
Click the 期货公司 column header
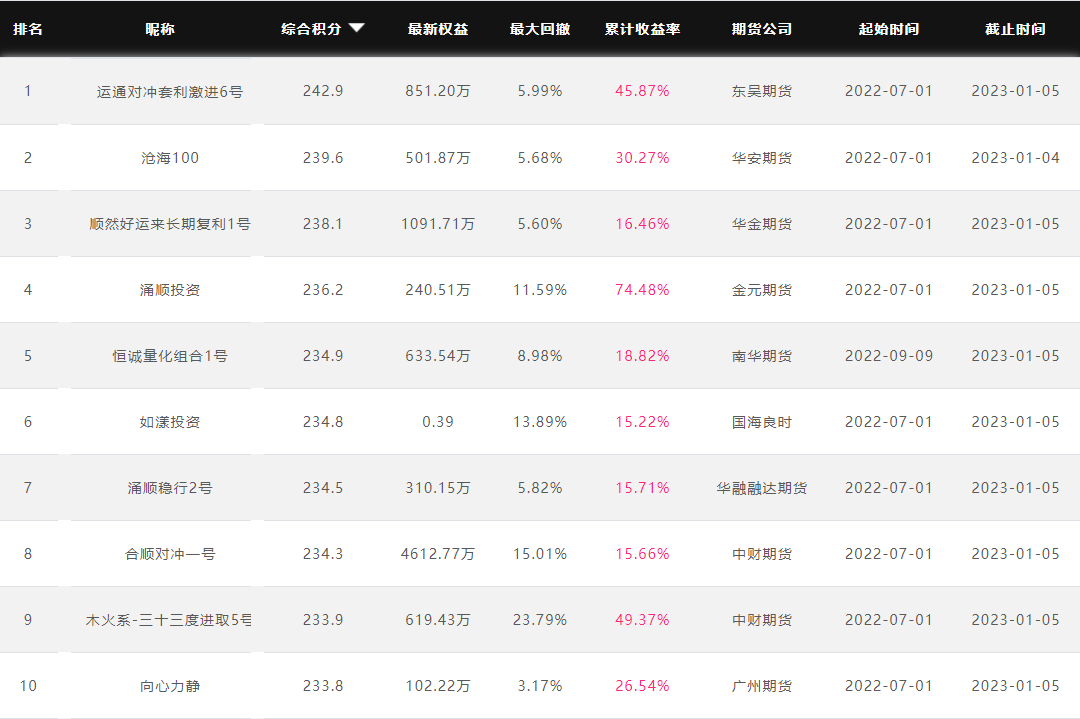point(762,29)
